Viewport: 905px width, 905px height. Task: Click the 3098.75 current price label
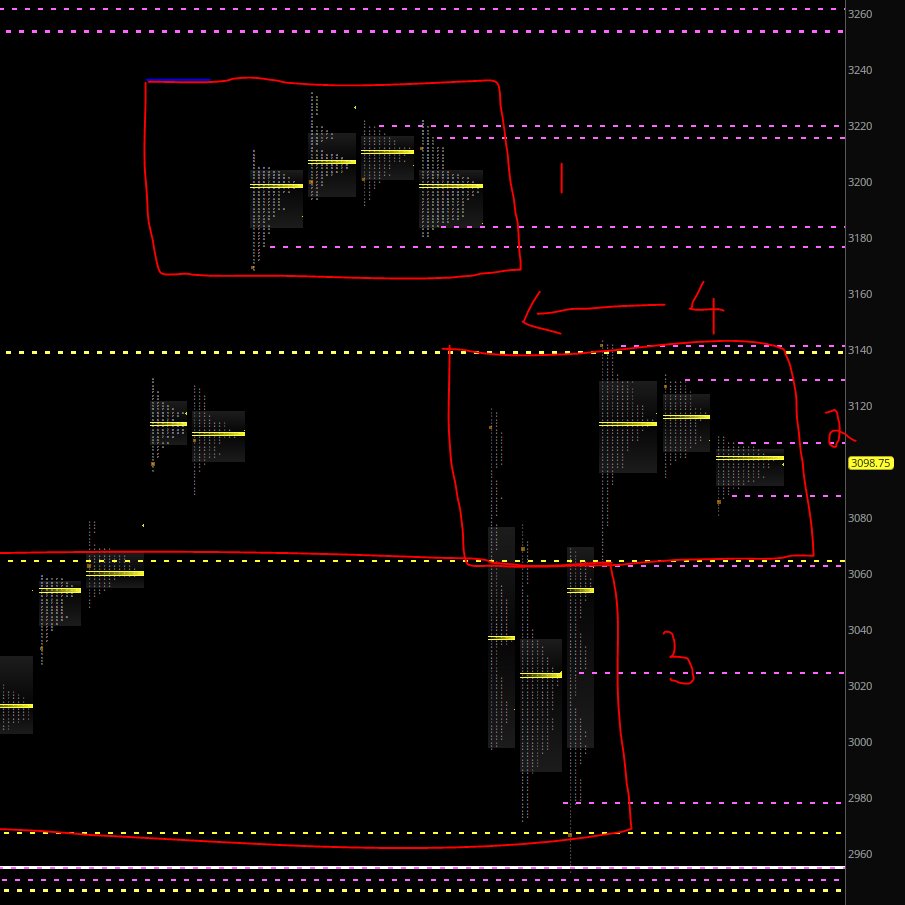click(x=871, y=463)
